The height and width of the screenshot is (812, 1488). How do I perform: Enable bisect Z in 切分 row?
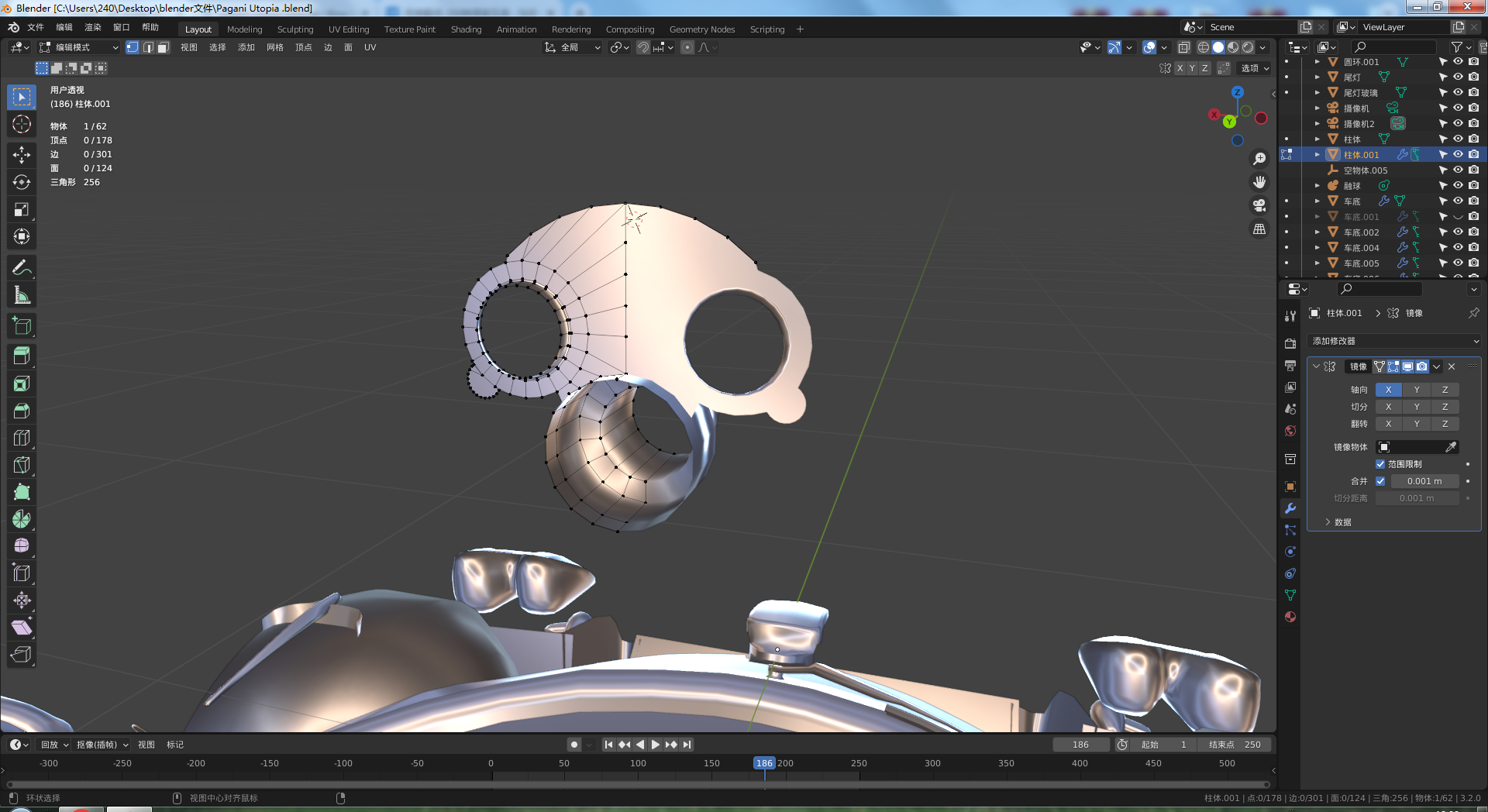pyautogui.click(x=1445, y=407)
